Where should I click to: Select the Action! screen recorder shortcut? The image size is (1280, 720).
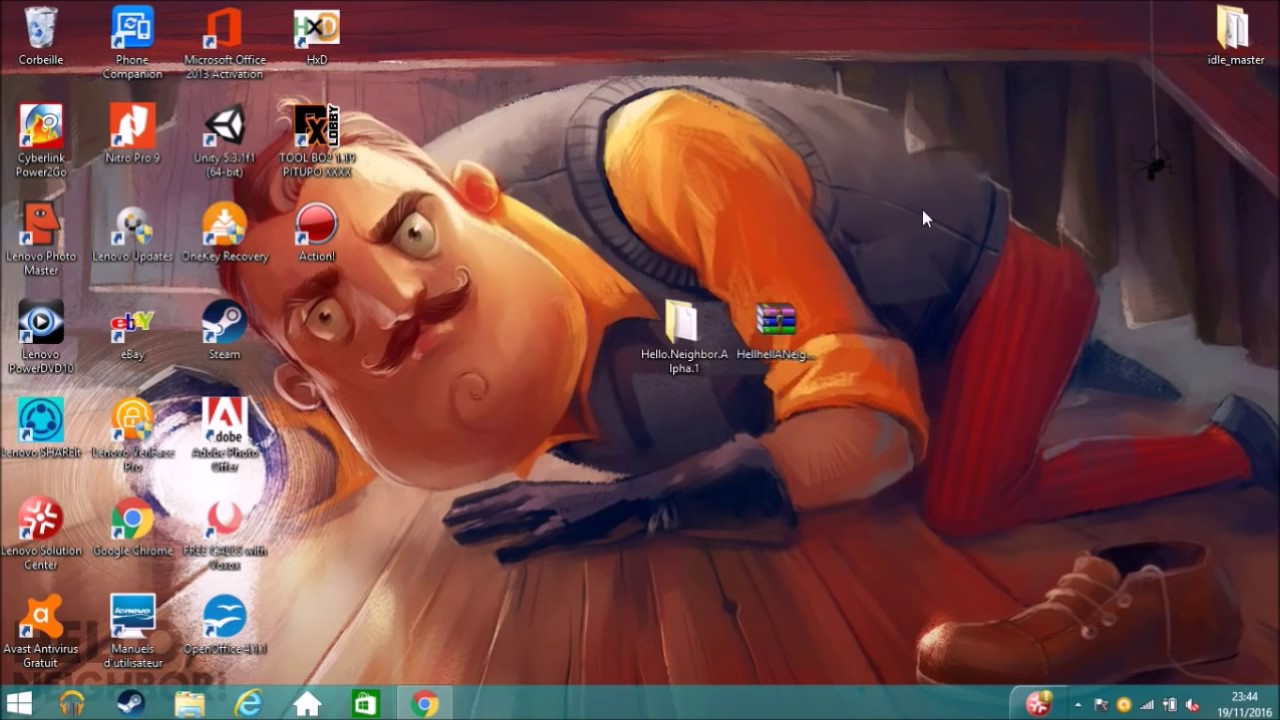click(x=316, y=232)
